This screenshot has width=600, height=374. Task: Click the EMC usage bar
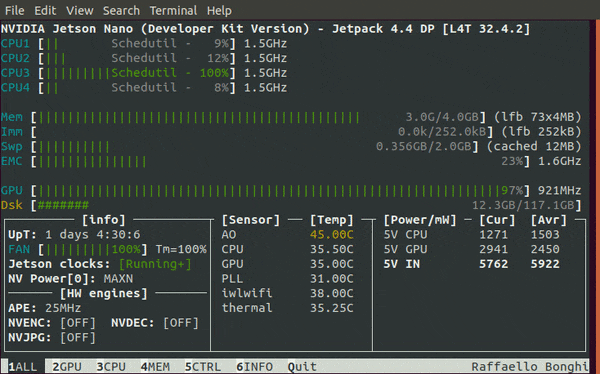coord(281,161)
